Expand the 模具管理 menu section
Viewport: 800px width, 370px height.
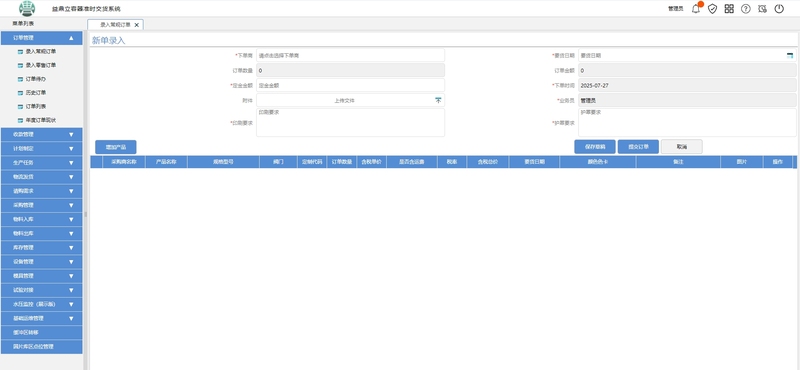[41, 276]
